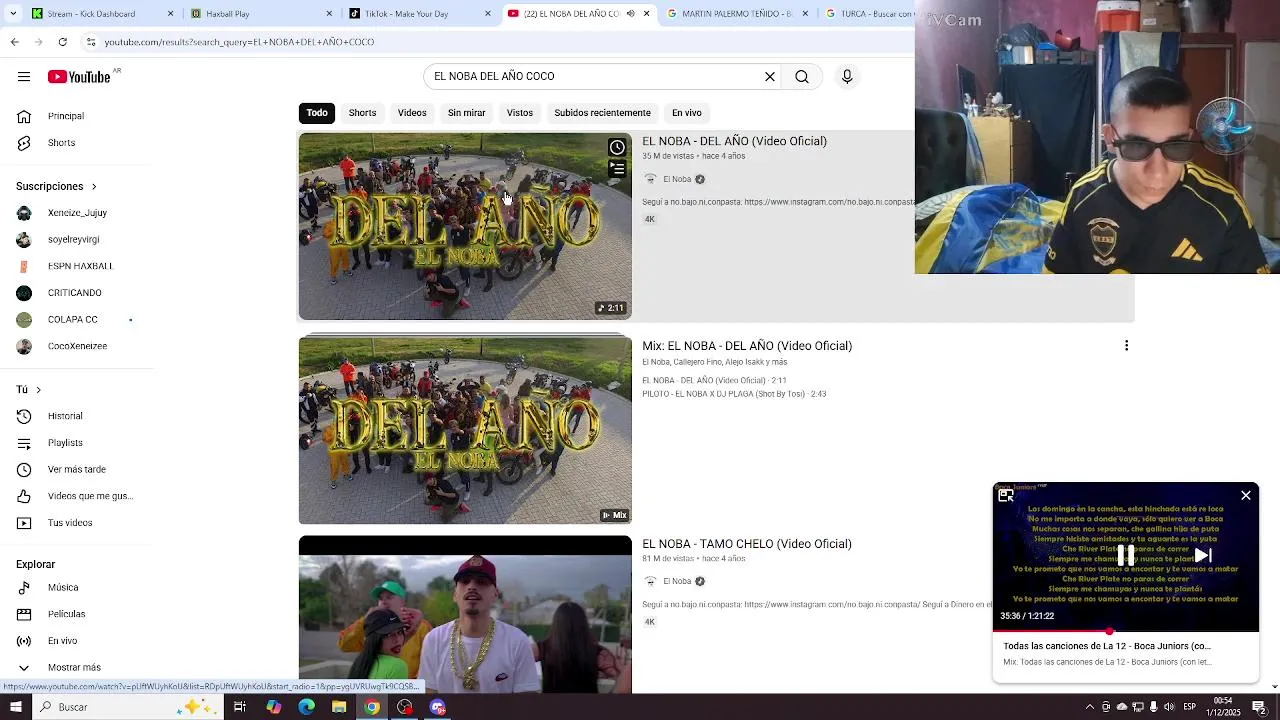
Task: Open Task View on the taskbar
Action: coord(239,707)
